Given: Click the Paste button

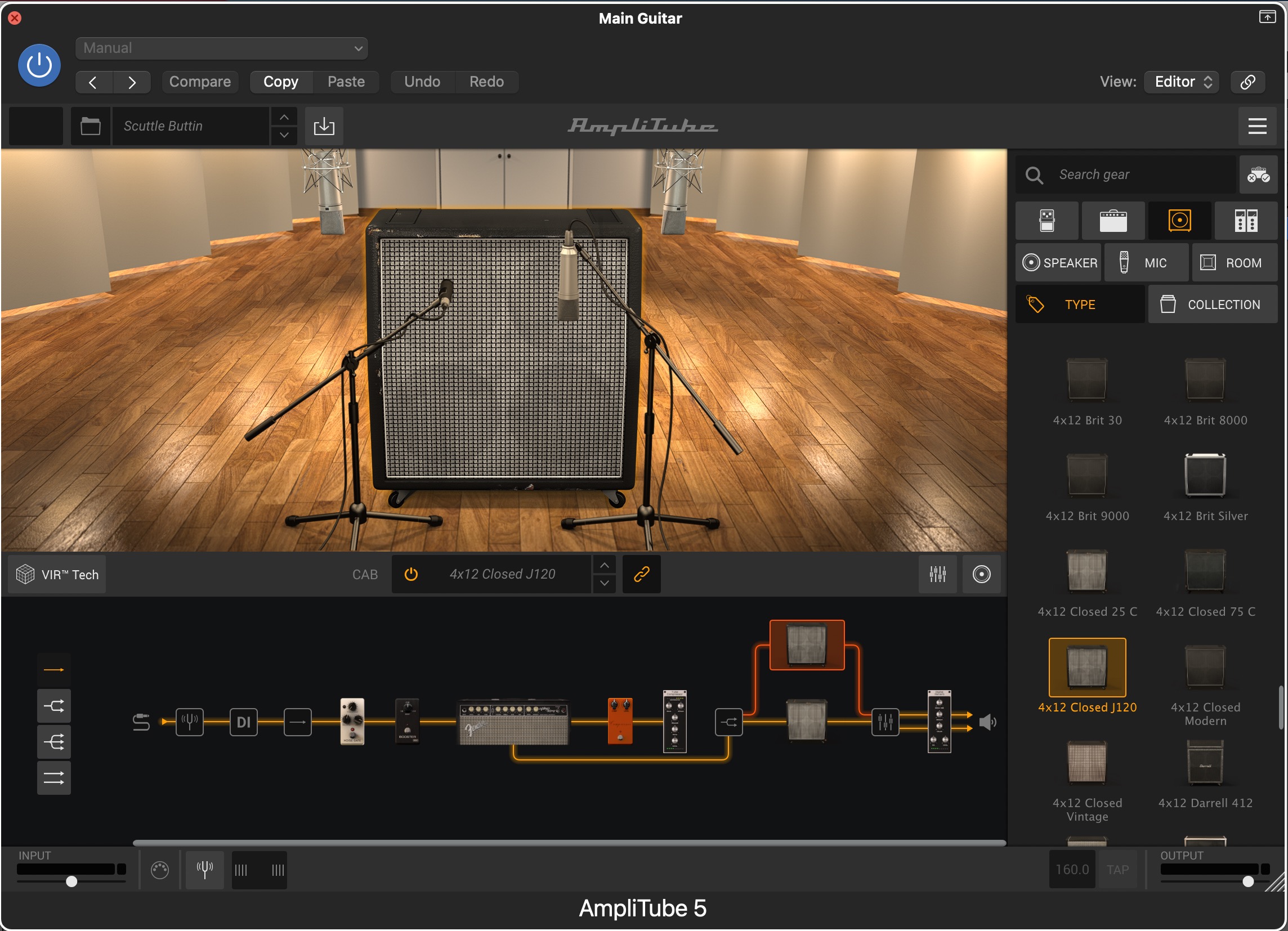Looking at the screenshot, I should click(346, 82).
